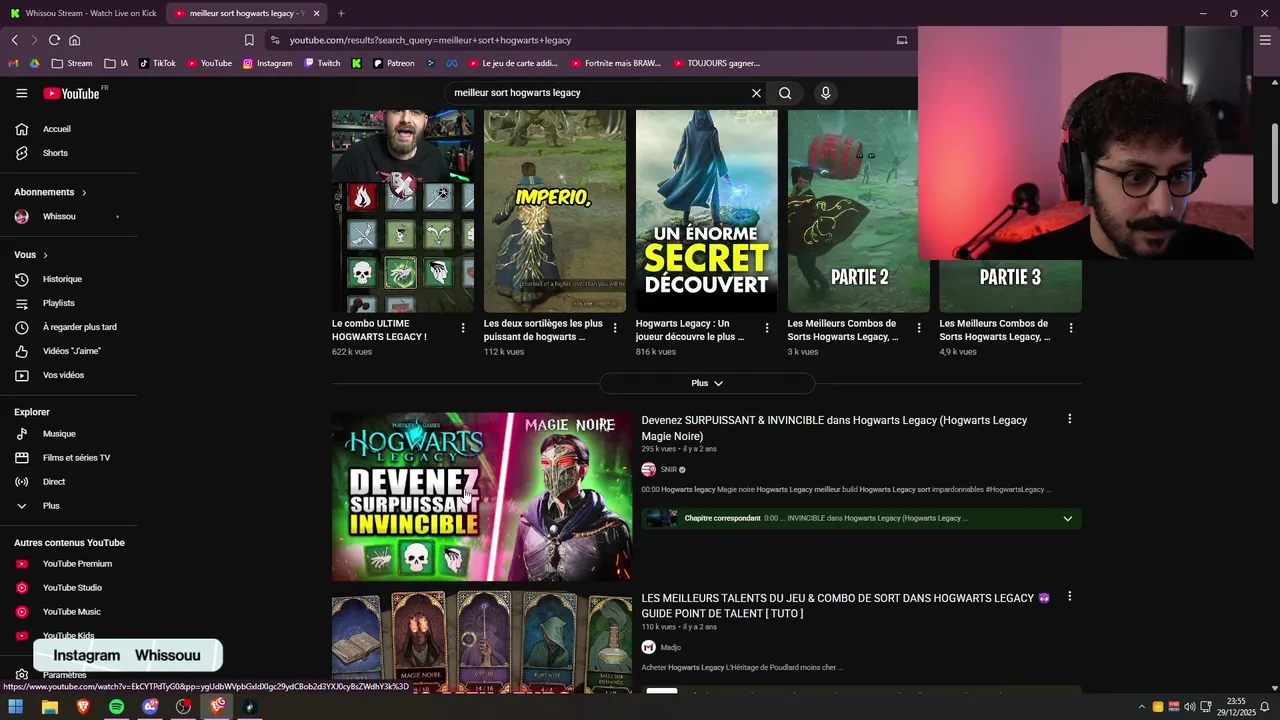Open the browser main menu

coord(1265,40)
